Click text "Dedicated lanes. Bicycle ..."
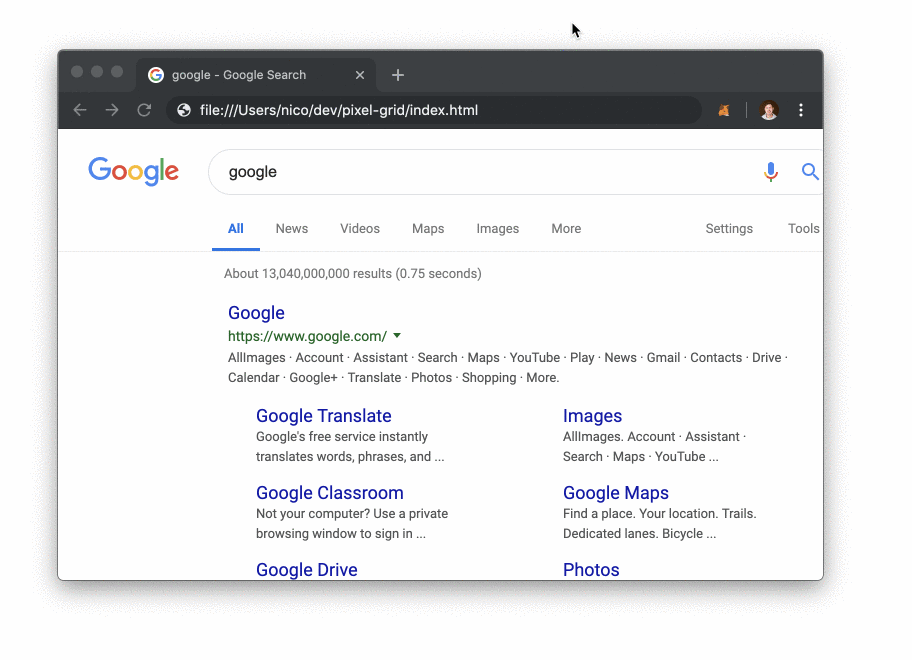 [x=639, y=533]
